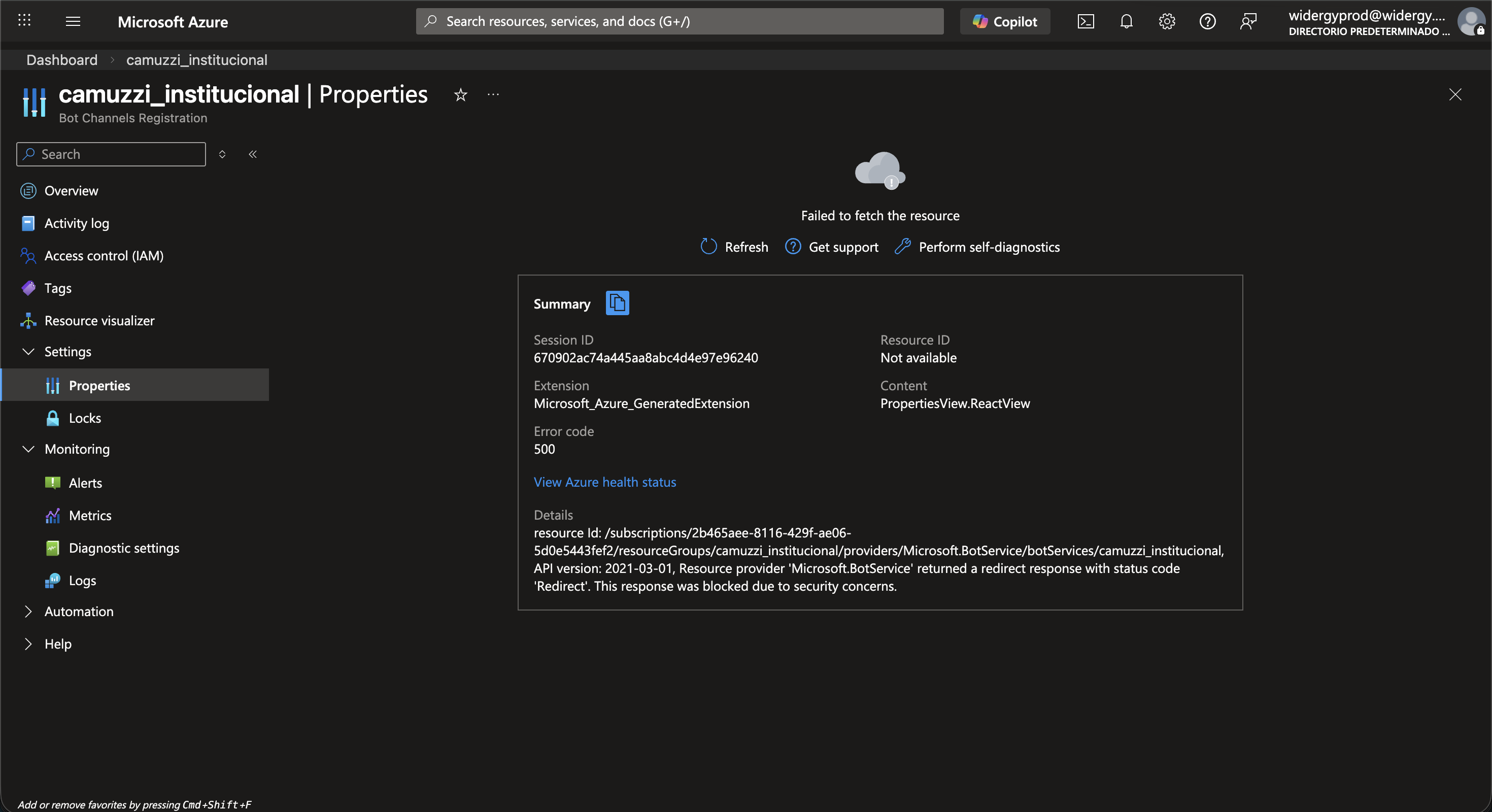1492x812 pixels.
Task: Copy the error summary with the copy icon
Action: 617,303
